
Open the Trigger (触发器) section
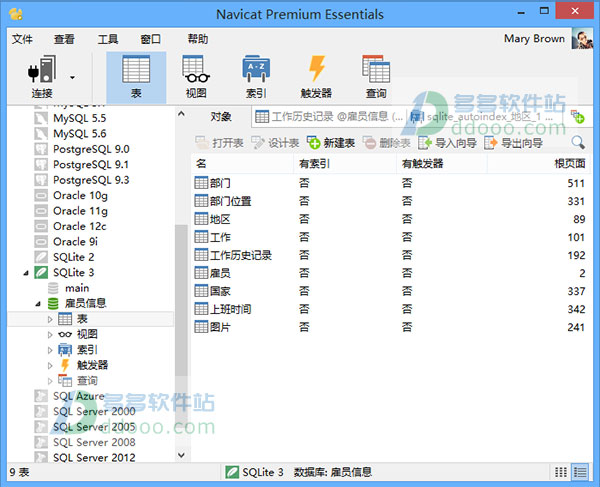pyautogui.click(x=316, y=77)
